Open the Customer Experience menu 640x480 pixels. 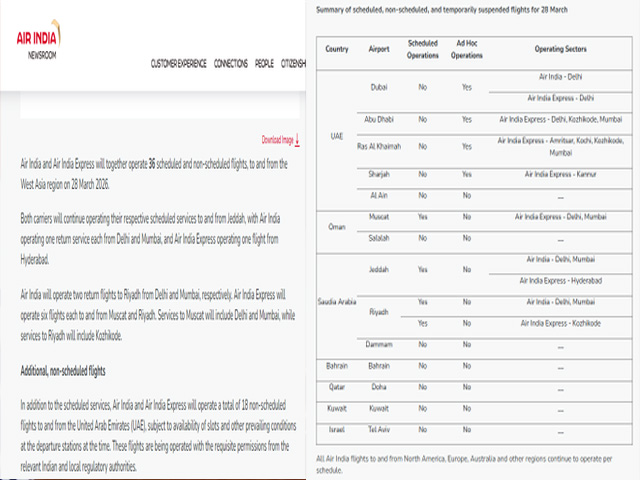point(179,64)
